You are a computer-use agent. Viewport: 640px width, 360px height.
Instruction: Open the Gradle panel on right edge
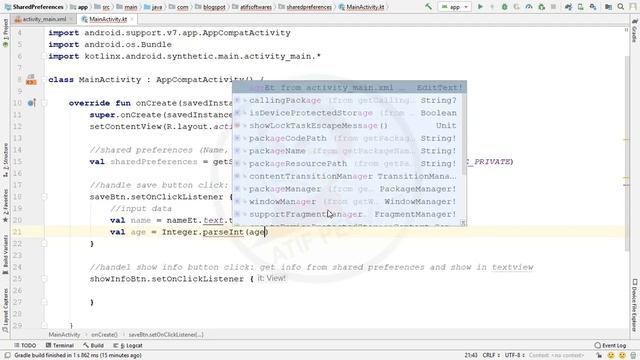point(634,31)
